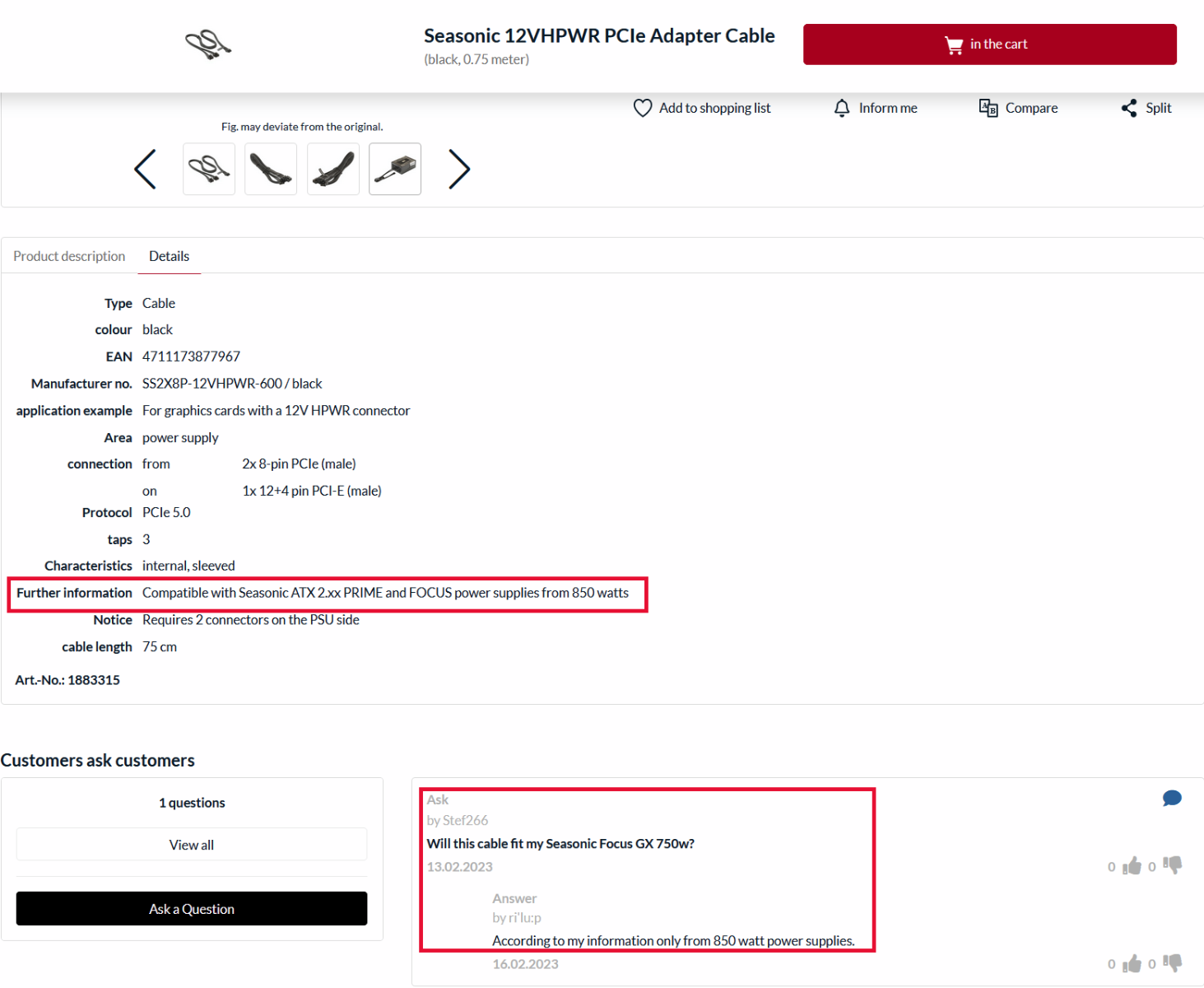Click answer text 'According to my information only from 850 watt'

(x=673, y=941)
